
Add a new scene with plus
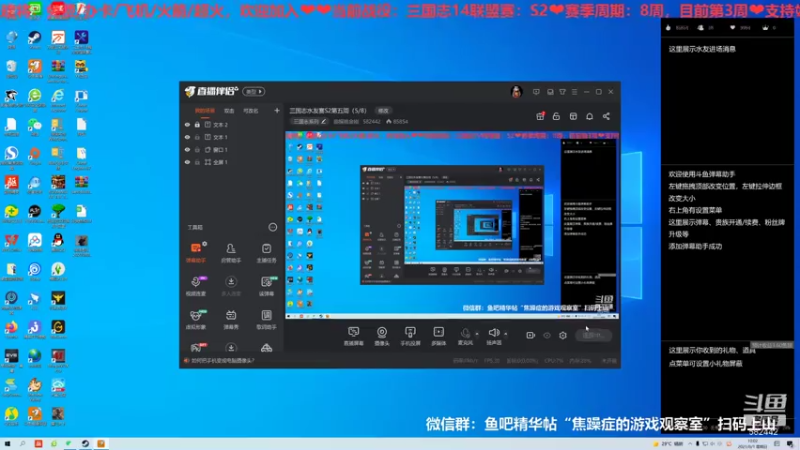click(277, 110)
